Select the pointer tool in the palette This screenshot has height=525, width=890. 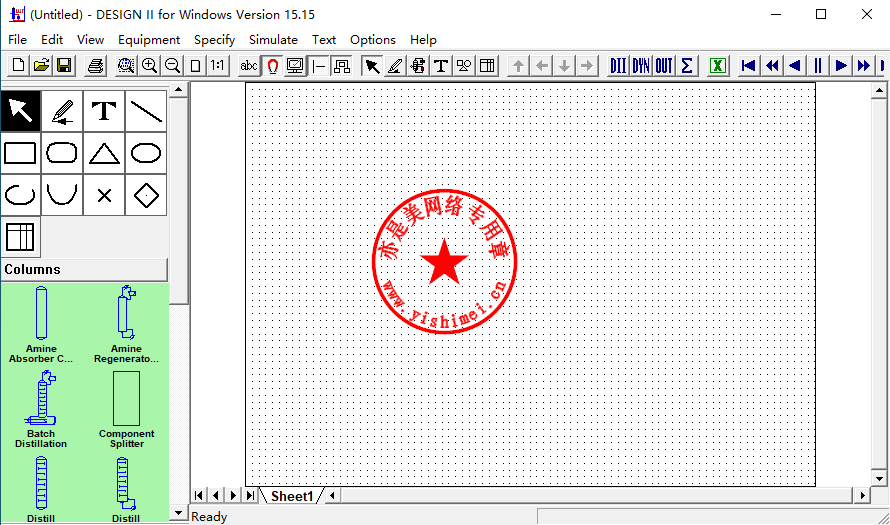[x=20, y=111]
